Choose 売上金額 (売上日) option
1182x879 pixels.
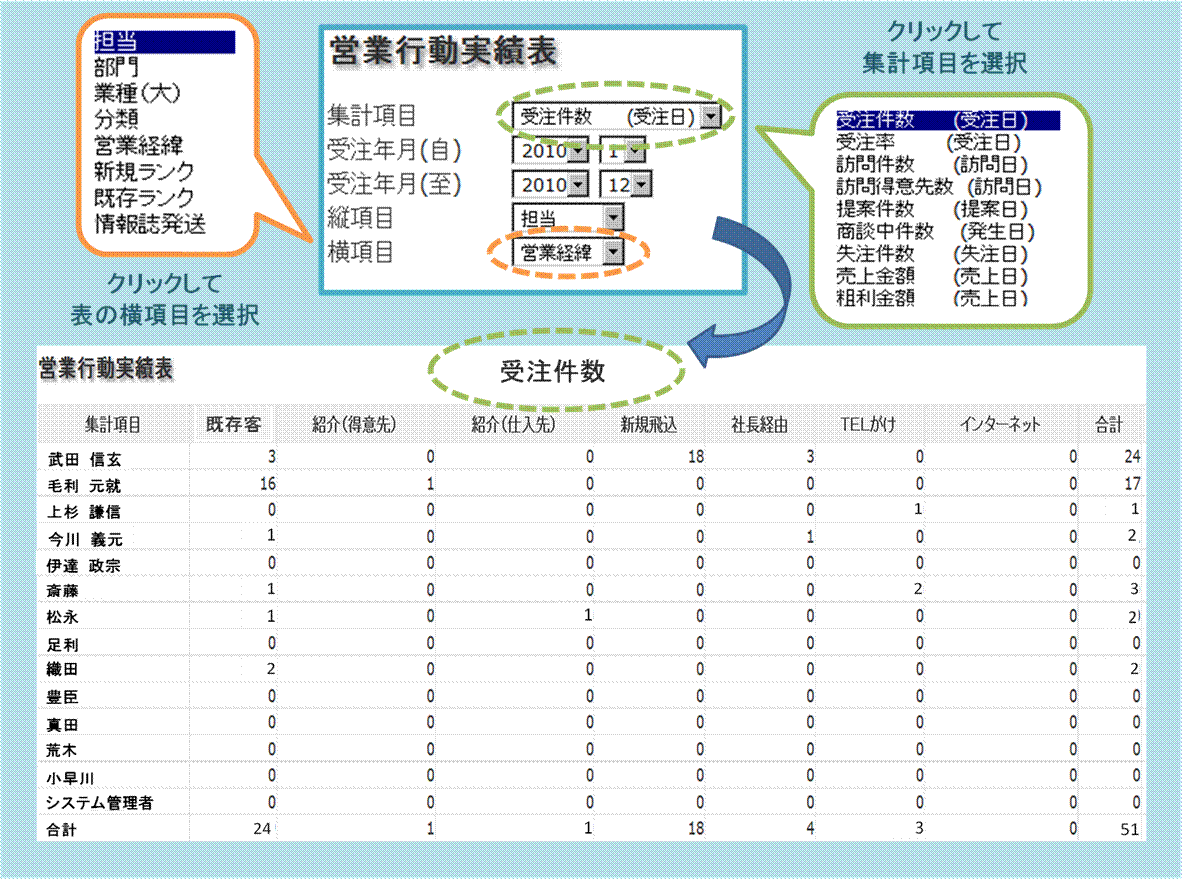point(932,276)
